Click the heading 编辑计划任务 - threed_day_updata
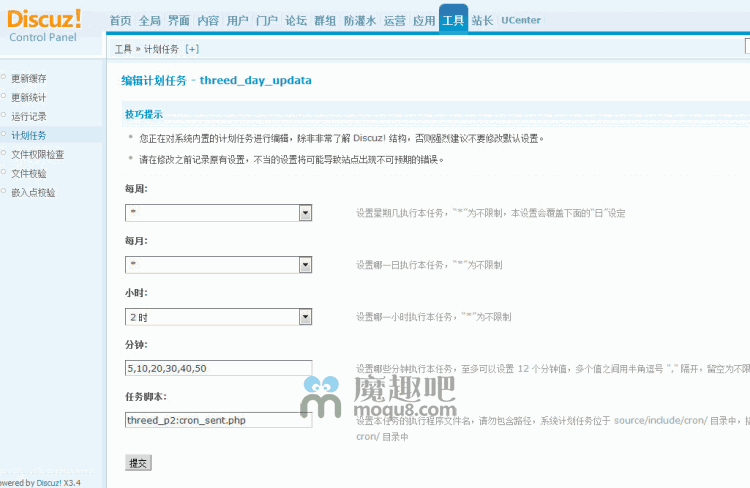This screenshot has height=488, width=750. [x=216, y=80]
